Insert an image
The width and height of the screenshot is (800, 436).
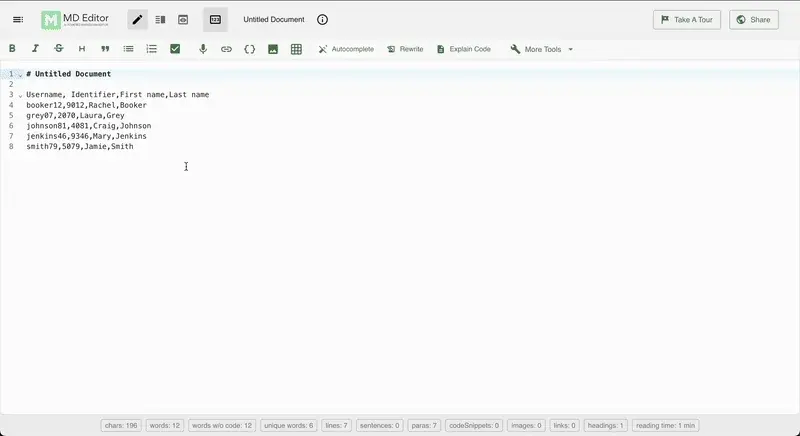[273, 49]
